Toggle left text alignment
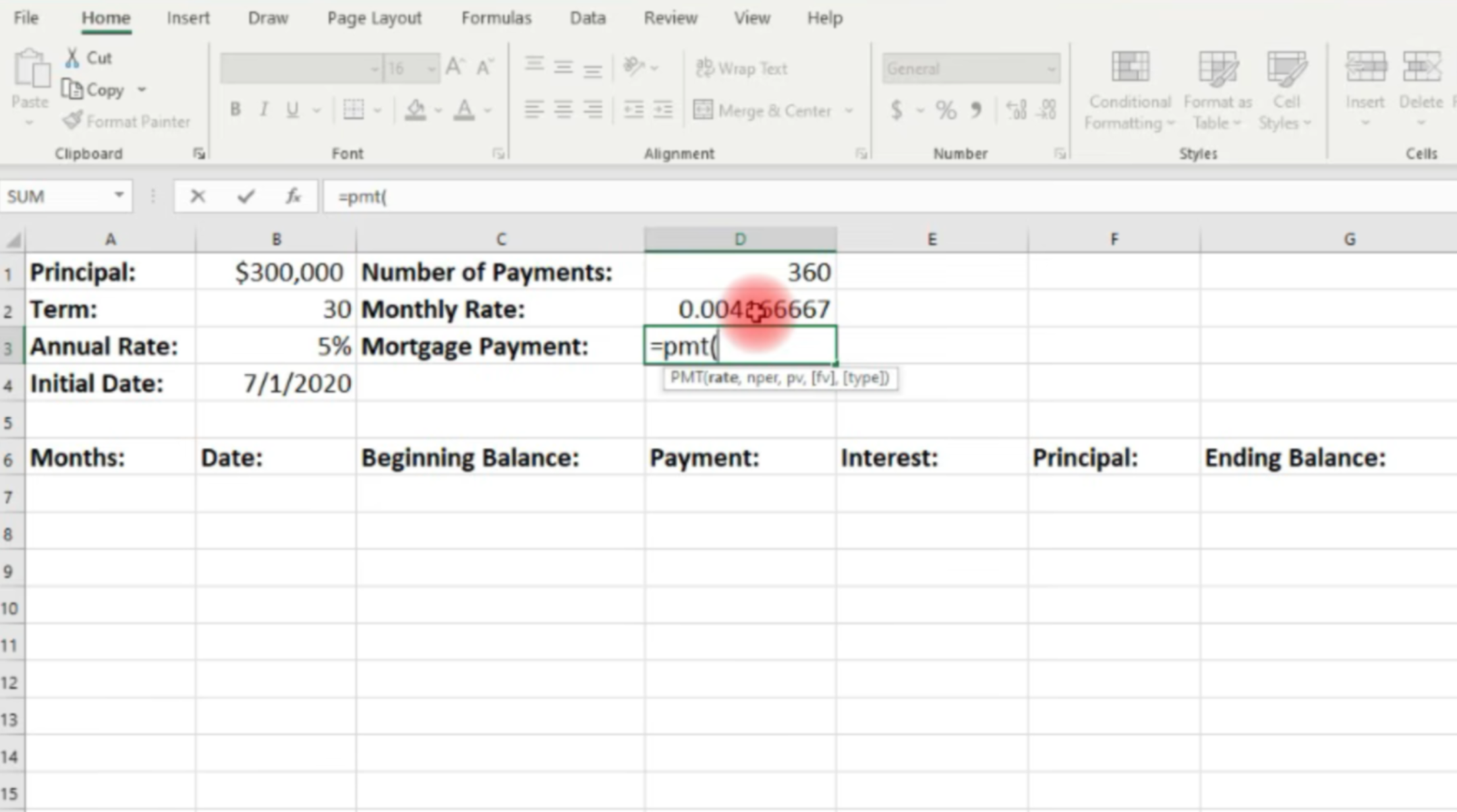Viewport: 1457px width, 812px height. (x=534, y=109)
